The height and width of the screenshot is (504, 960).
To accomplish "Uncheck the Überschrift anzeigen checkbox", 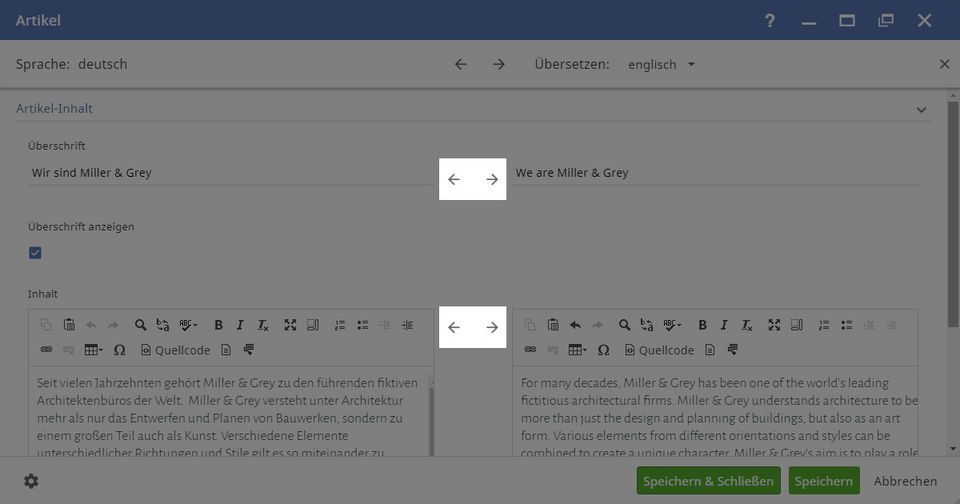I will [35, 253].
